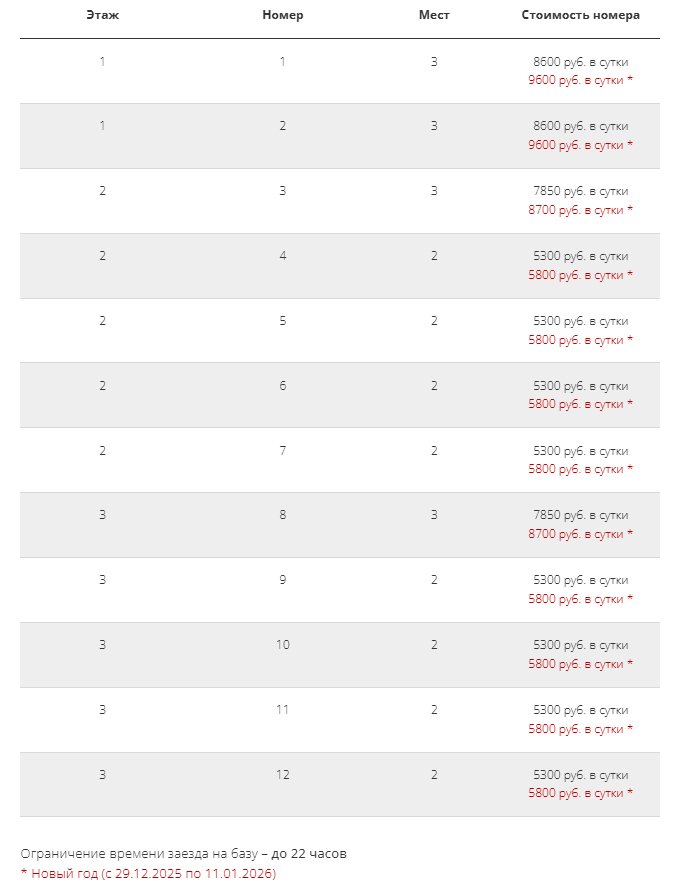This screenshot has width=682, height=891.
Task: Click the "Этаж" column header
Action: coord(102,15)
